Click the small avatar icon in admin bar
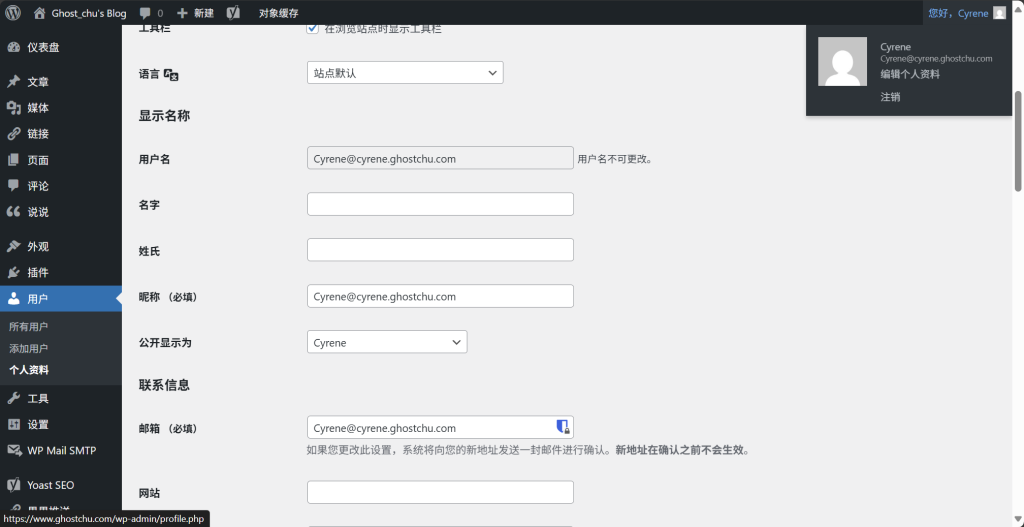The image size is (1024, 527). (999, 13)
